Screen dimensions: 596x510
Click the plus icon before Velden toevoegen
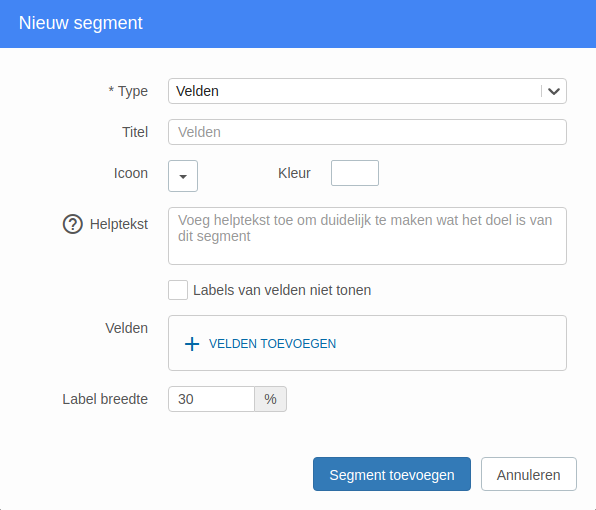[x=192, y=344]
